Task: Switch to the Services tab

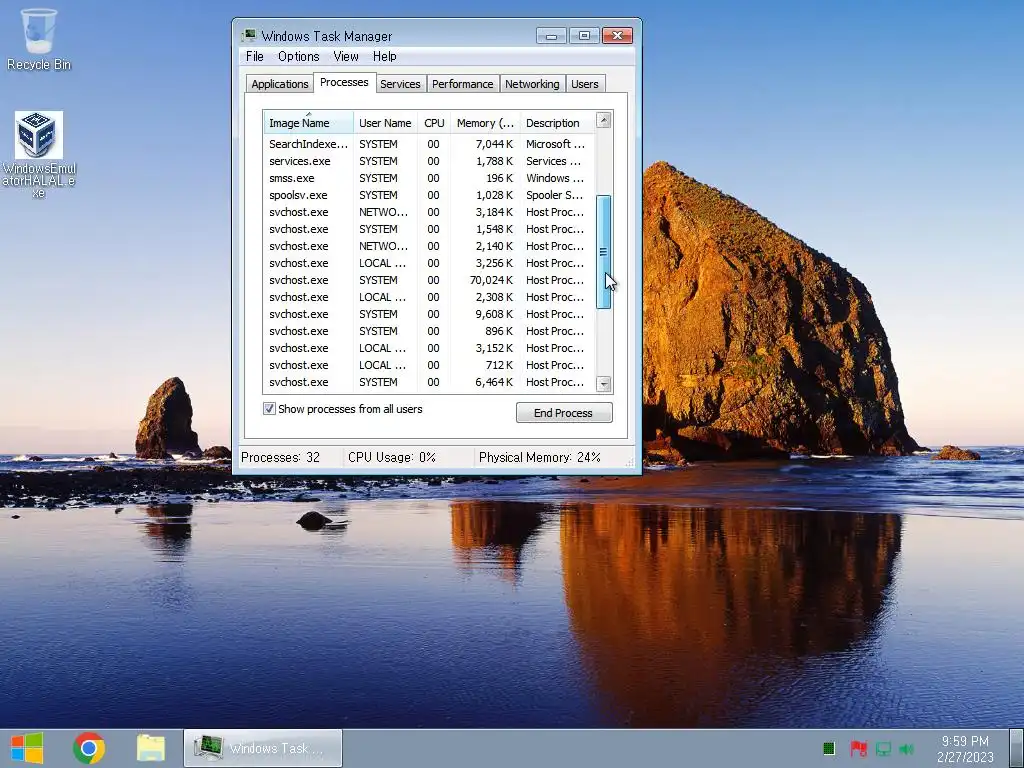Action: [400, 84]
